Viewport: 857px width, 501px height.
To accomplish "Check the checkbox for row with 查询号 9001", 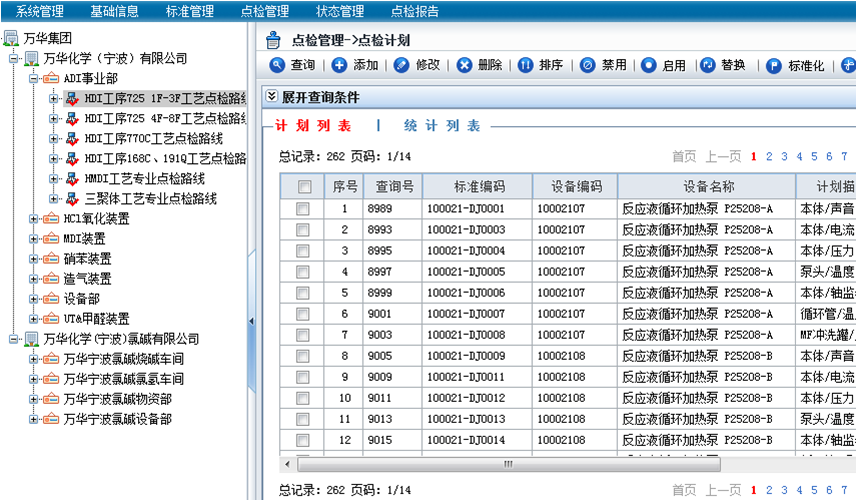I will [303, 314].
